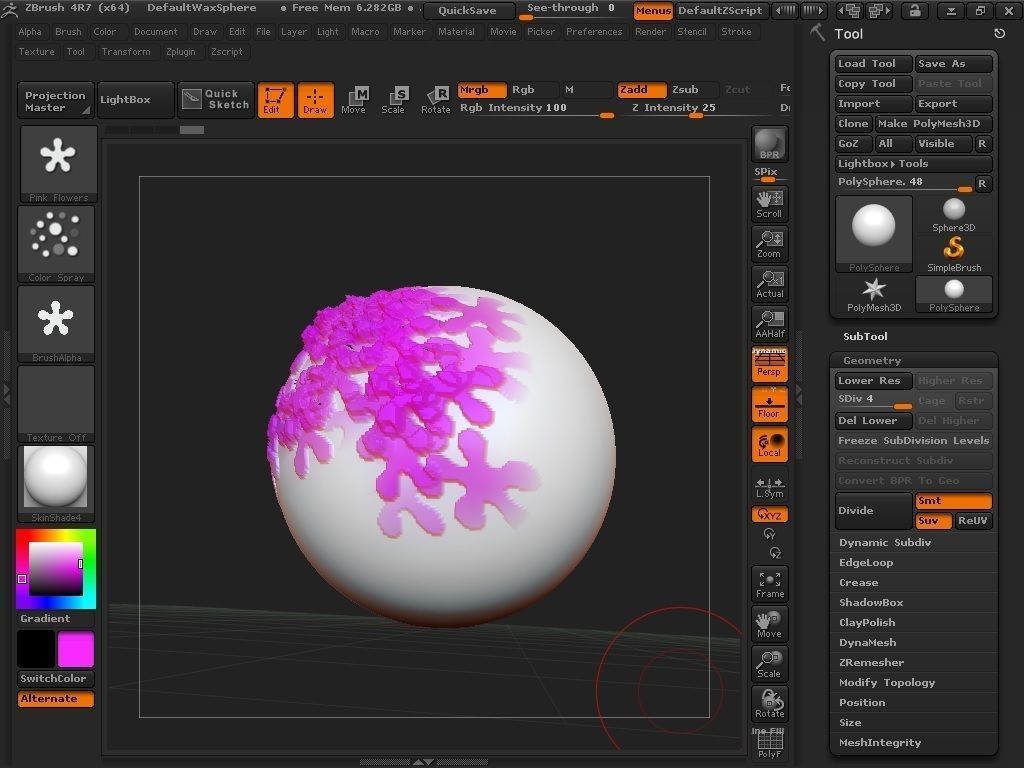Click the Divide button
The height and width of the screenshot is (768, 1024).
[x=874, y=511]
